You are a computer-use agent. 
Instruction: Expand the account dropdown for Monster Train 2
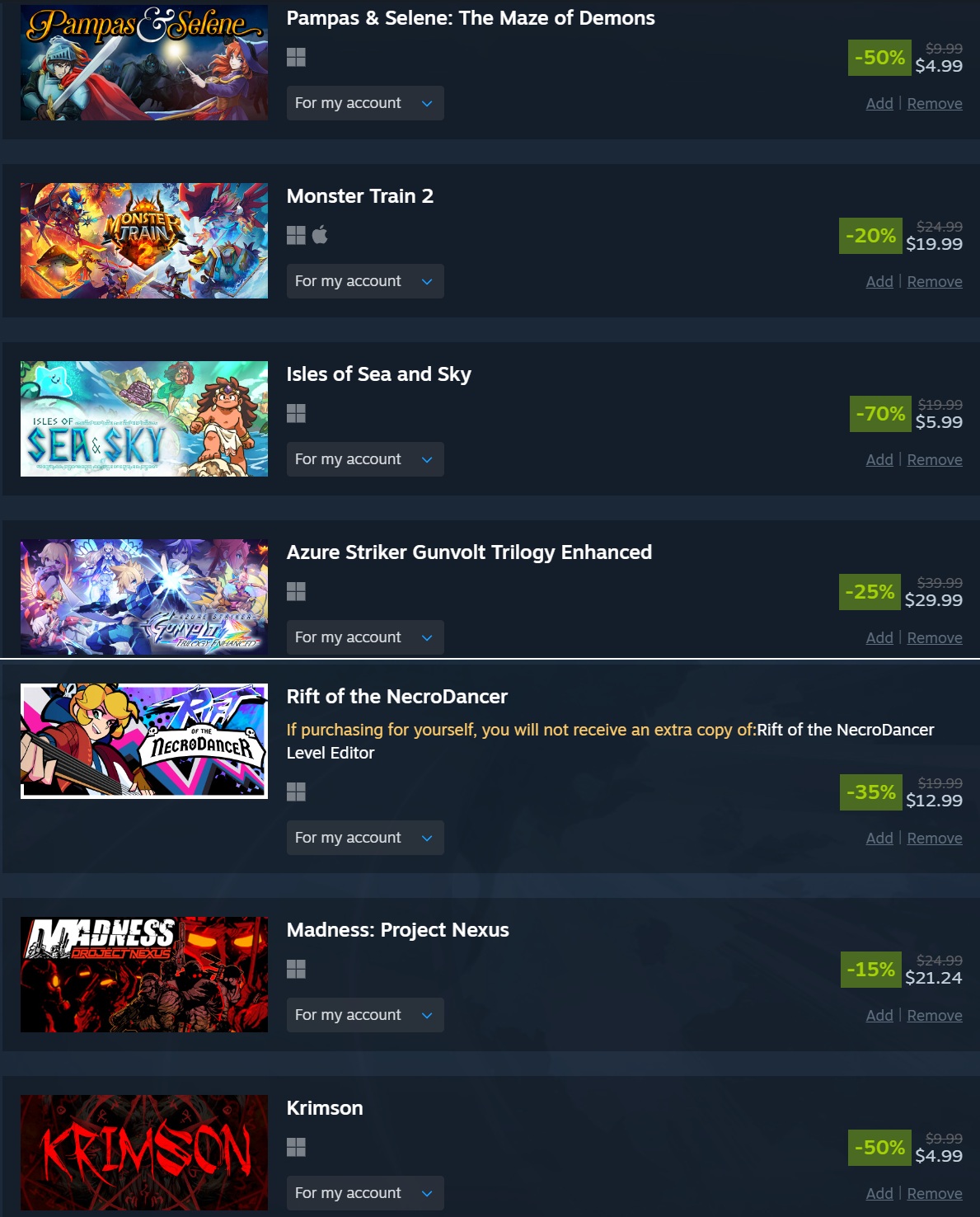point(365,281)
